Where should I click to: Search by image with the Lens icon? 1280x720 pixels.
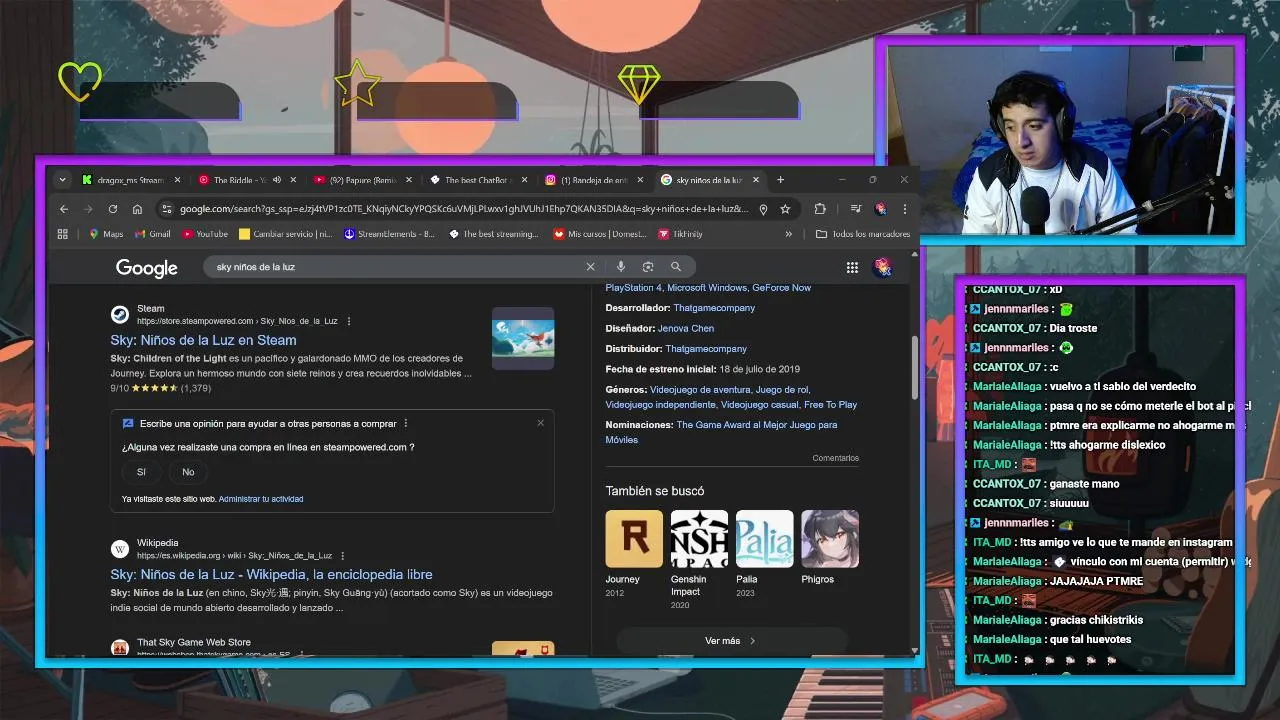click(648, 267)
